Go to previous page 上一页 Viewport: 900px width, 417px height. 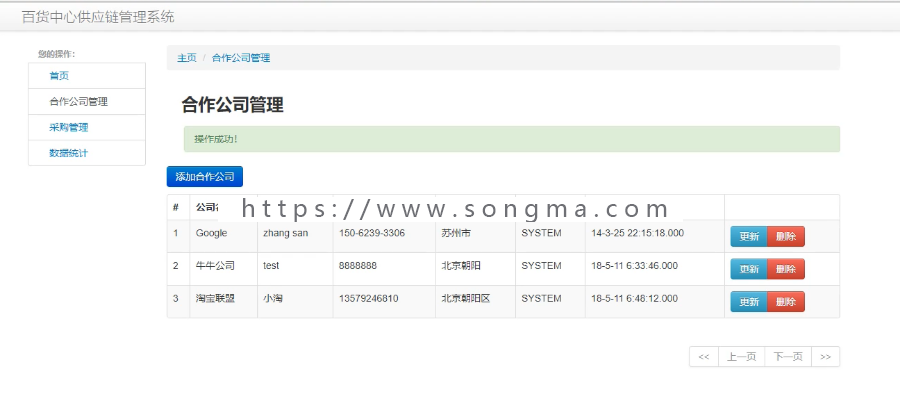click(742, 357)
